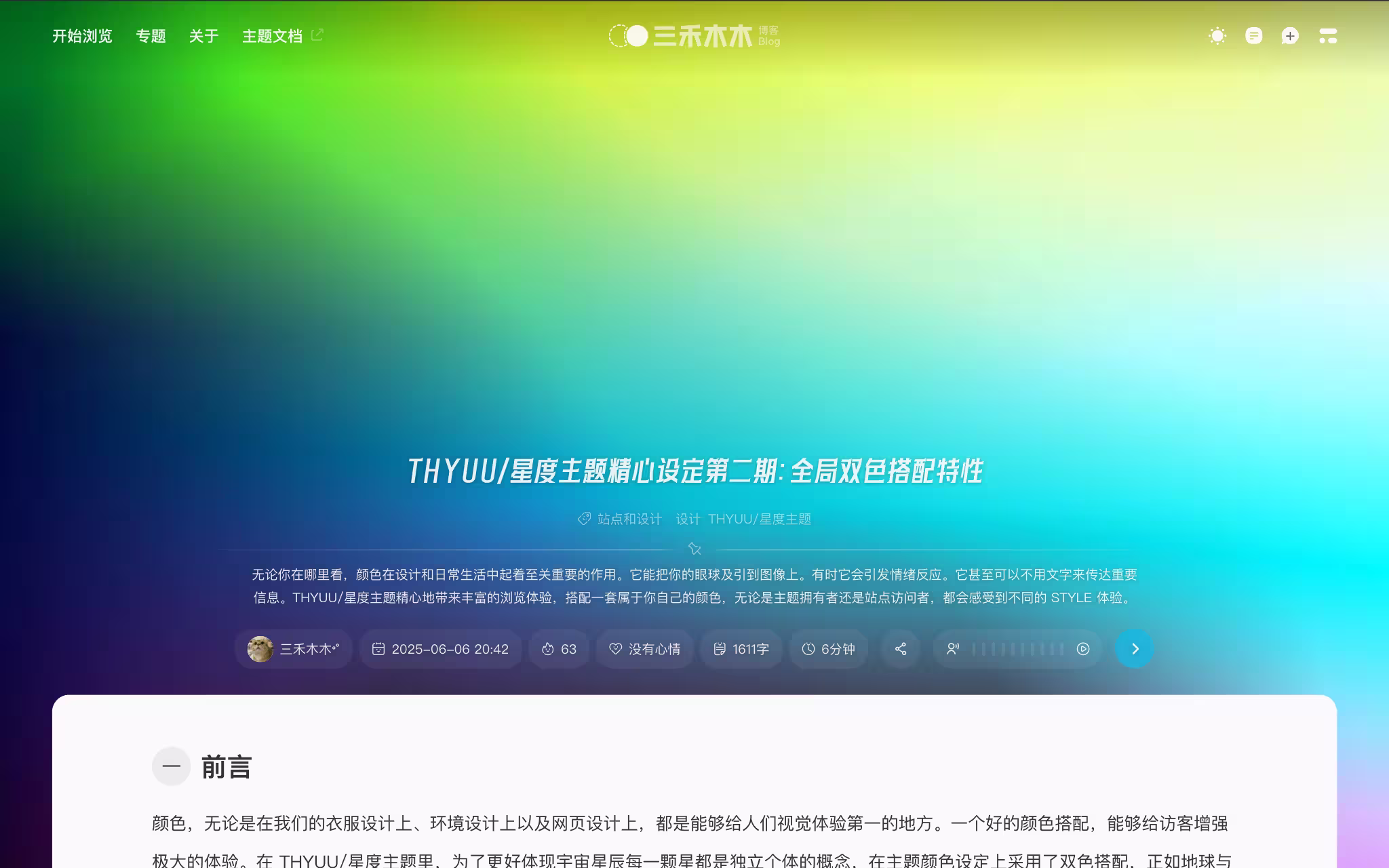
Task: Click the 63 views flame badge
Action: point(559,649)
